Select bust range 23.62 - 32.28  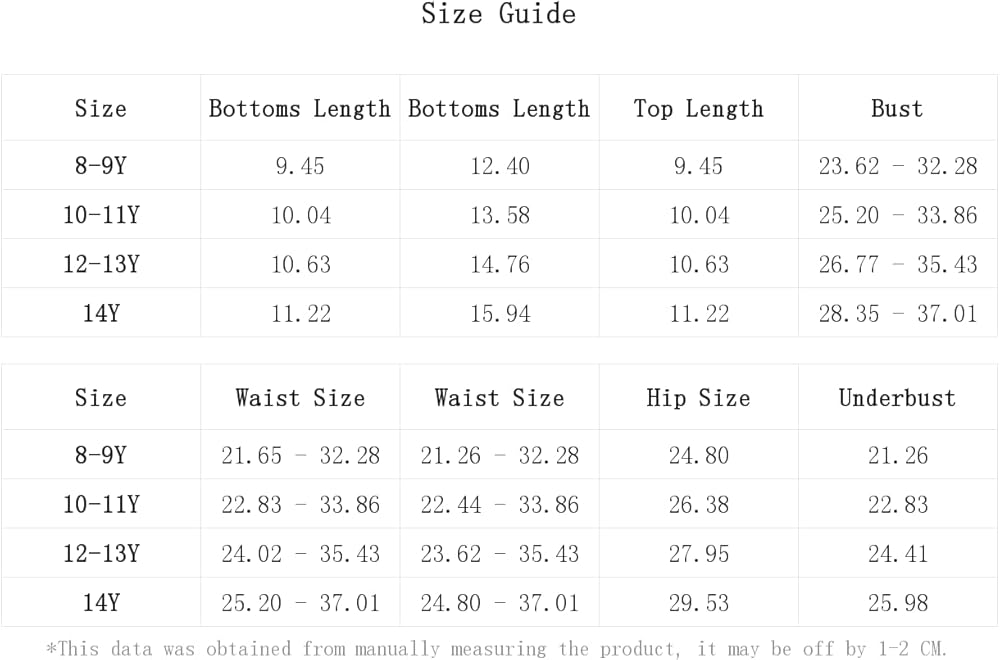(x=897, y=166)
